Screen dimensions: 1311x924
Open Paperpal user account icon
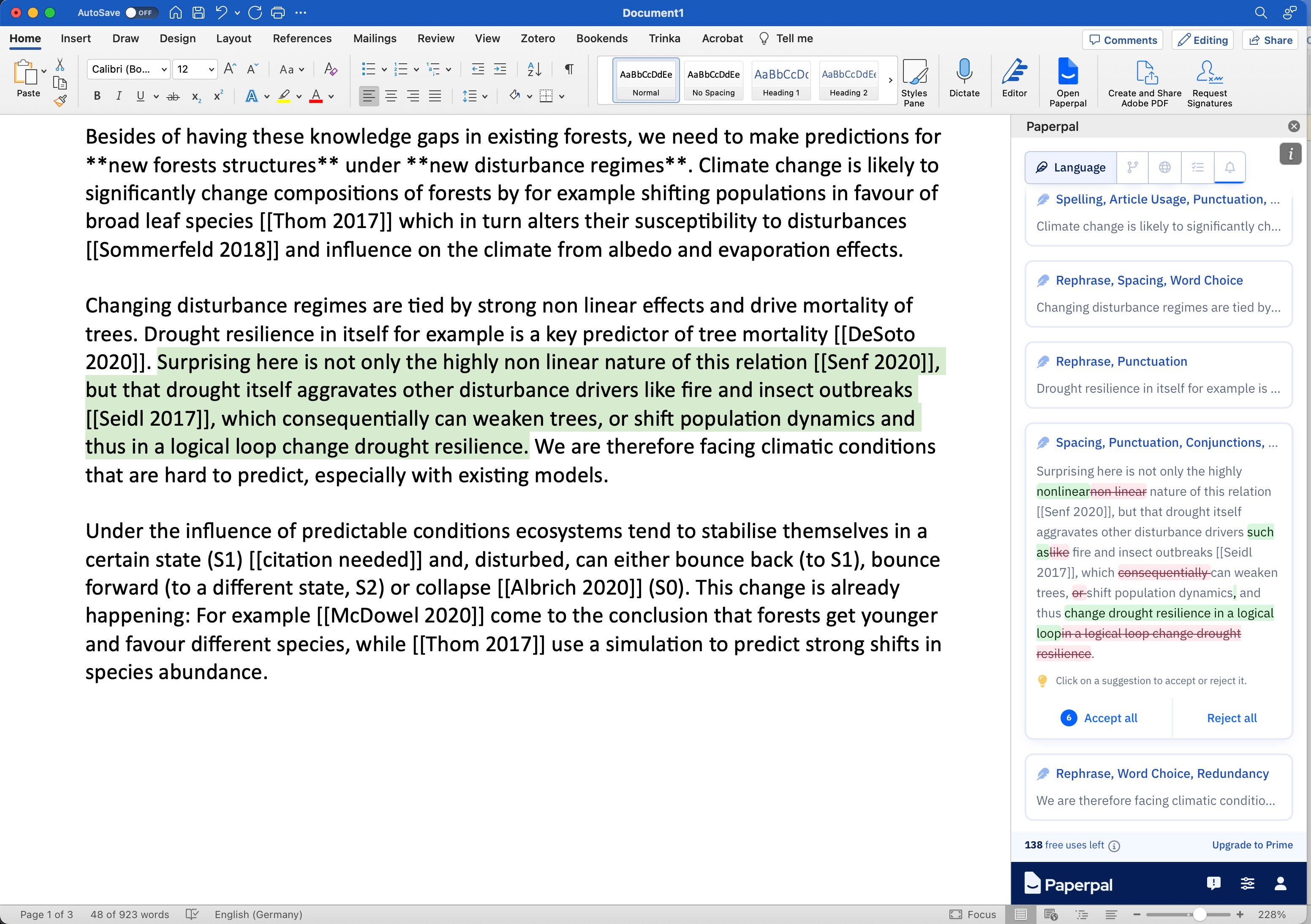(1280, 883)
